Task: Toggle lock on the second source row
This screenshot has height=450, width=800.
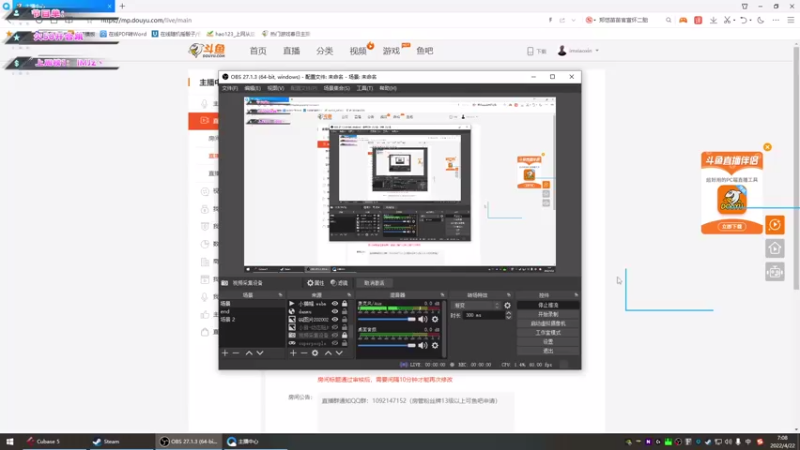Action: 344,312
